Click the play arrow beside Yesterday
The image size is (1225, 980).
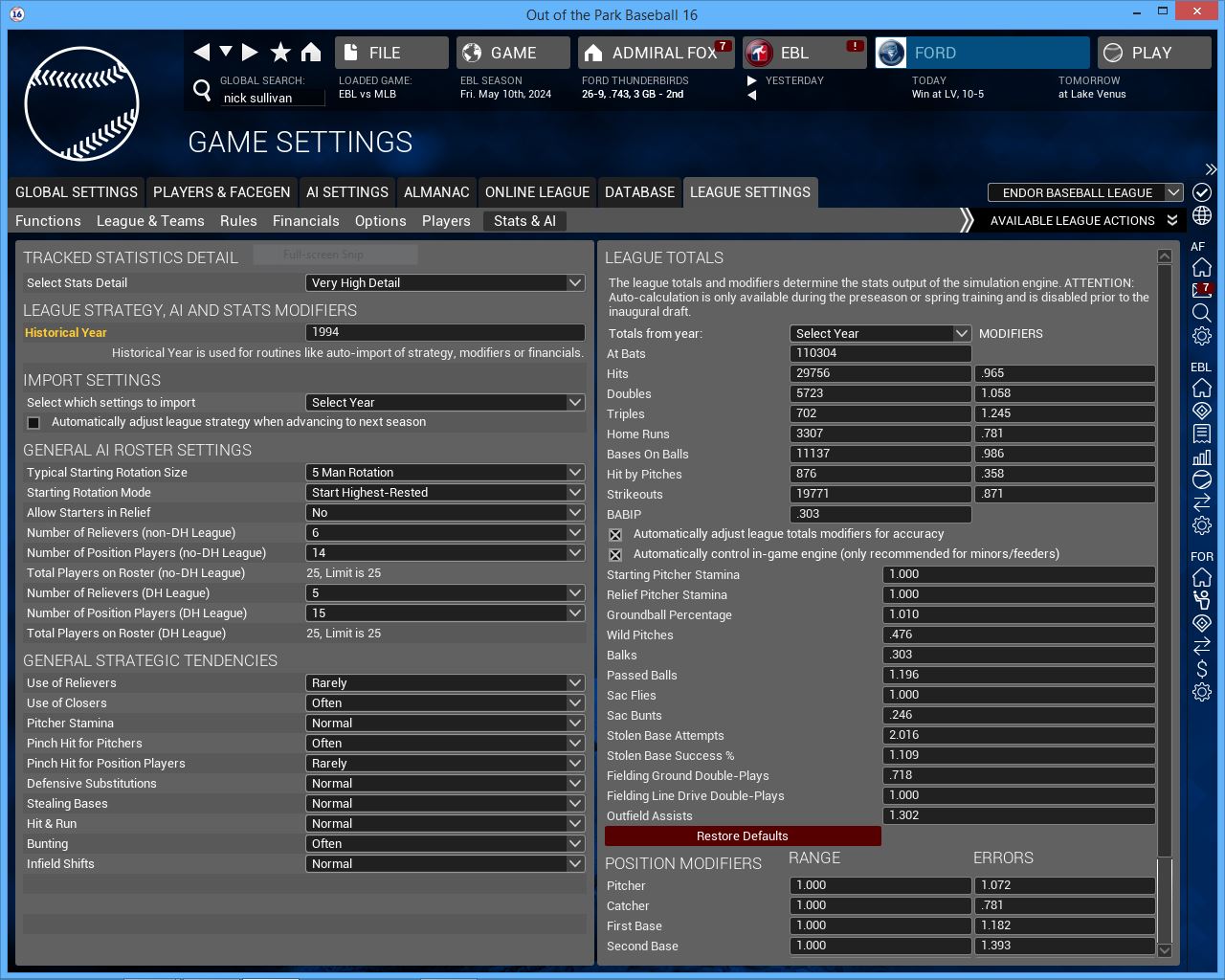tap(752, 80)
